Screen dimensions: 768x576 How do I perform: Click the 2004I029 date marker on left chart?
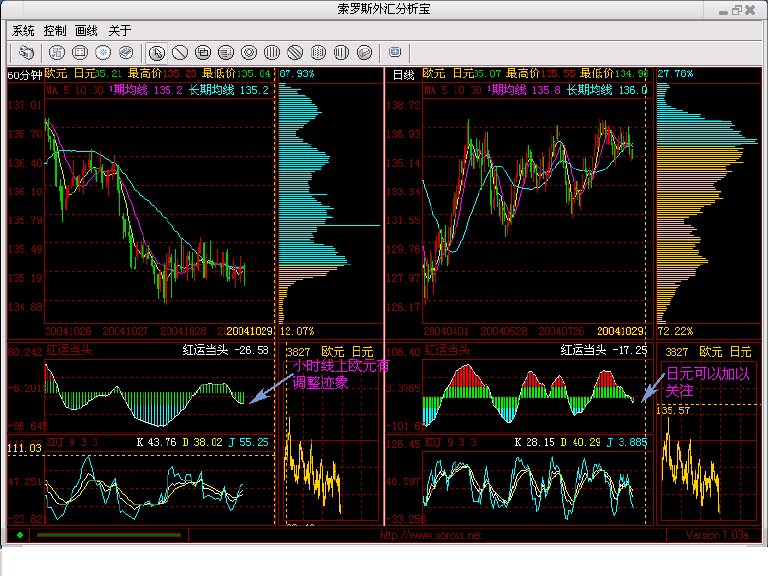point(250,330)
